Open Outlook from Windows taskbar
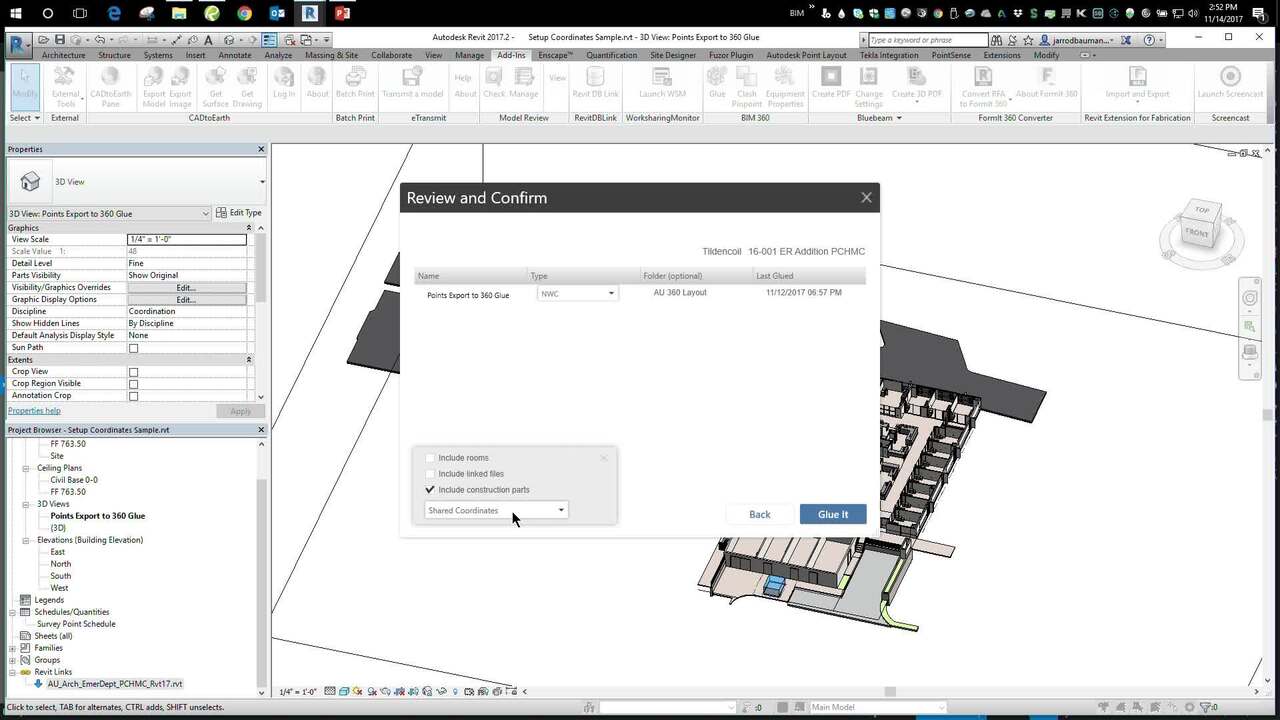Viewport: 1280px width, 720px height. 277,13
